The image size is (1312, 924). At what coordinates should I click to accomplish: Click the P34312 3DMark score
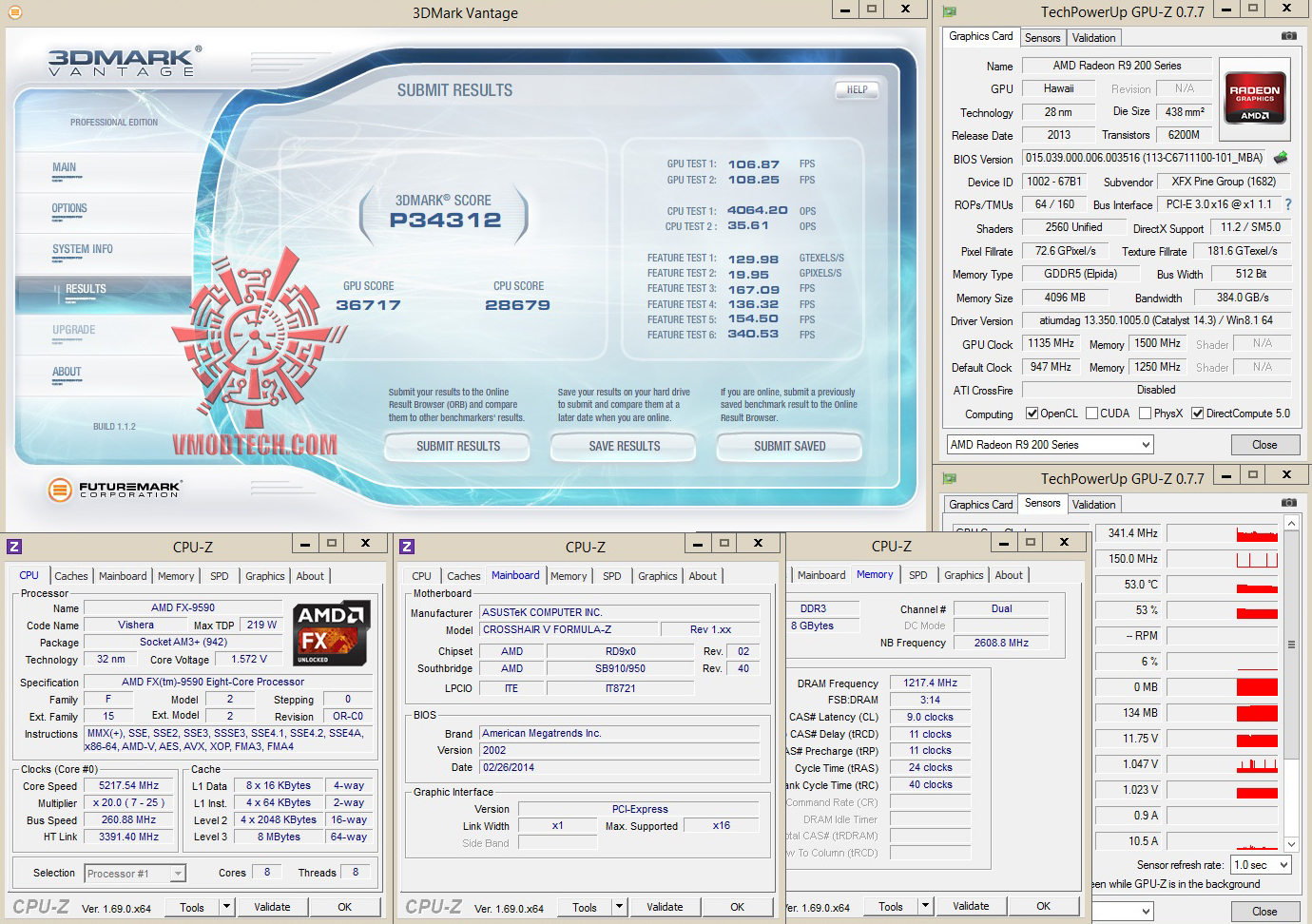point(445,221)
